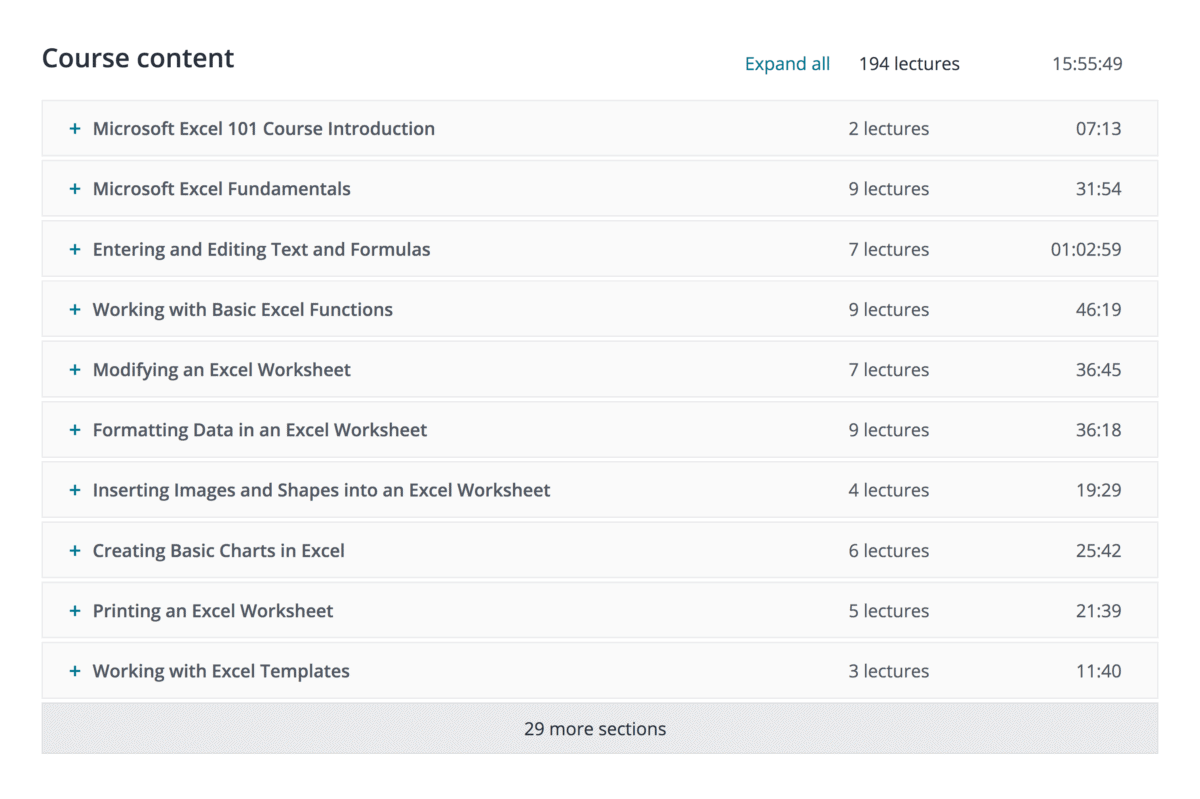This screenshot has width=1200, height=799.
Task: Click duration 46:19 in Basic Excel Functions row
Action: pos(1099,310)
